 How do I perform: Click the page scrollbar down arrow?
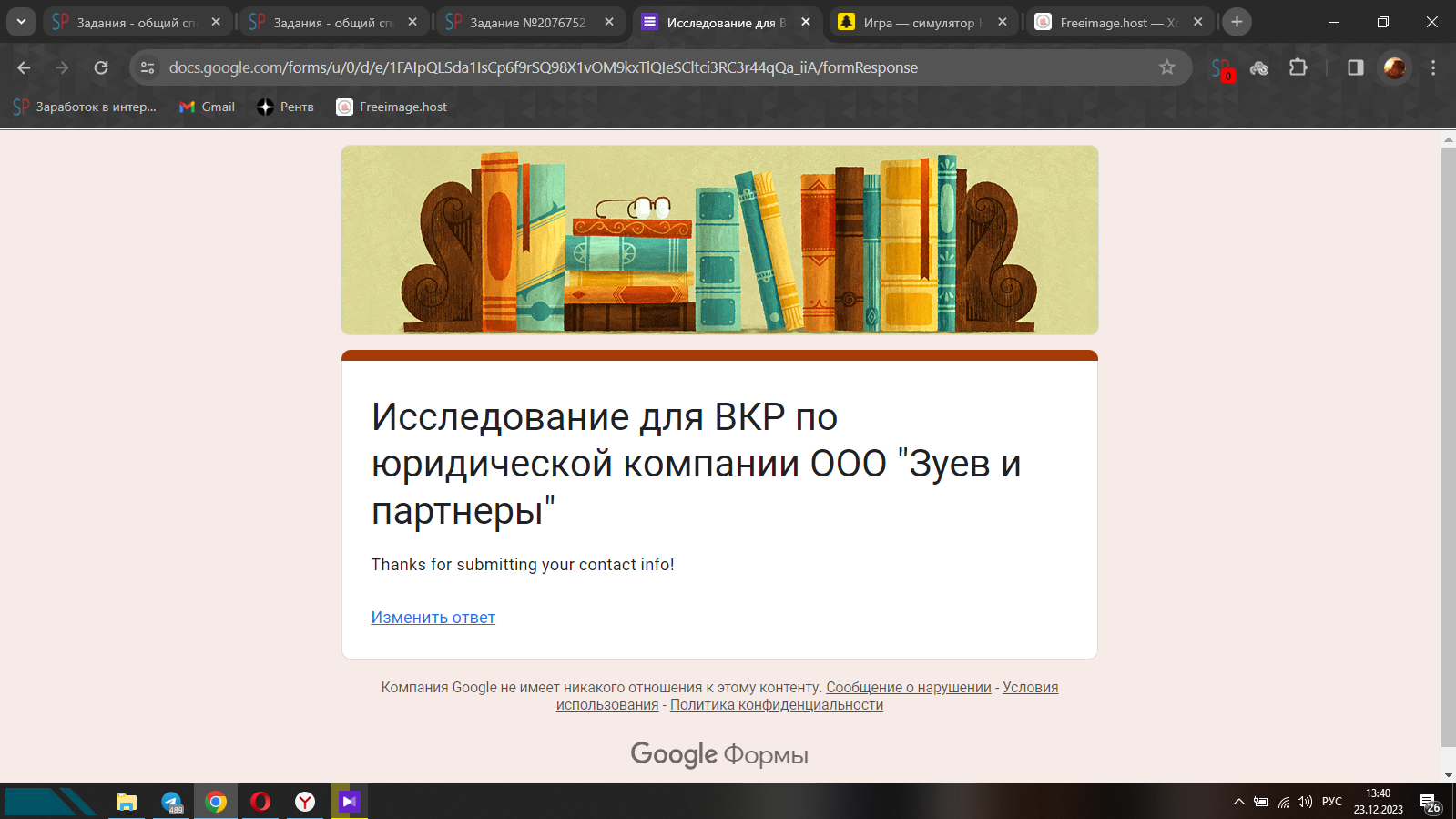1448,775
